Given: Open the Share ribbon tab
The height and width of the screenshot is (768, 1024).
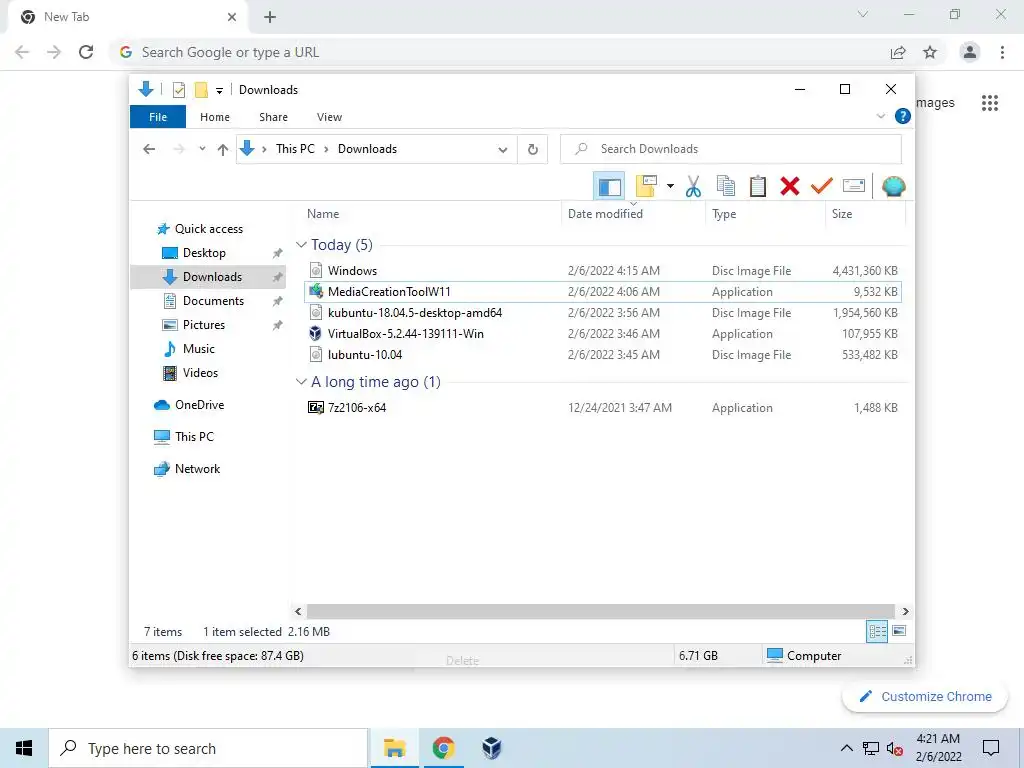Looking at the screenshot, I should (x=273, y=117).
